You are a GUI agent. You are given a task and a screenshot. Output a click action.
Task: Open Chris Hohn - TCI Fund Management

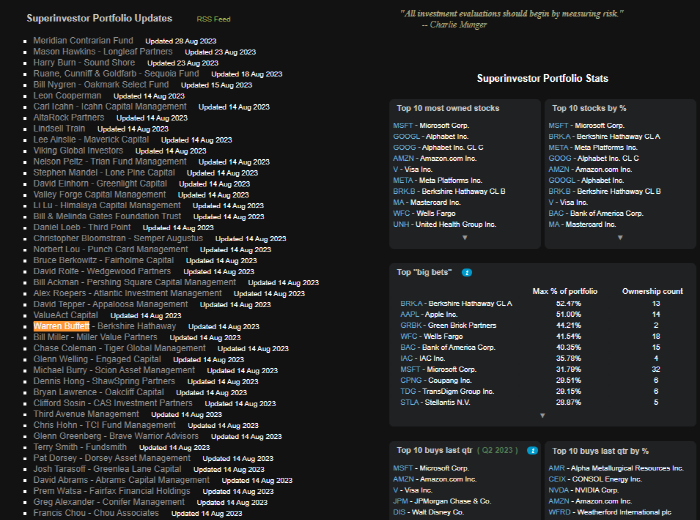104,425
